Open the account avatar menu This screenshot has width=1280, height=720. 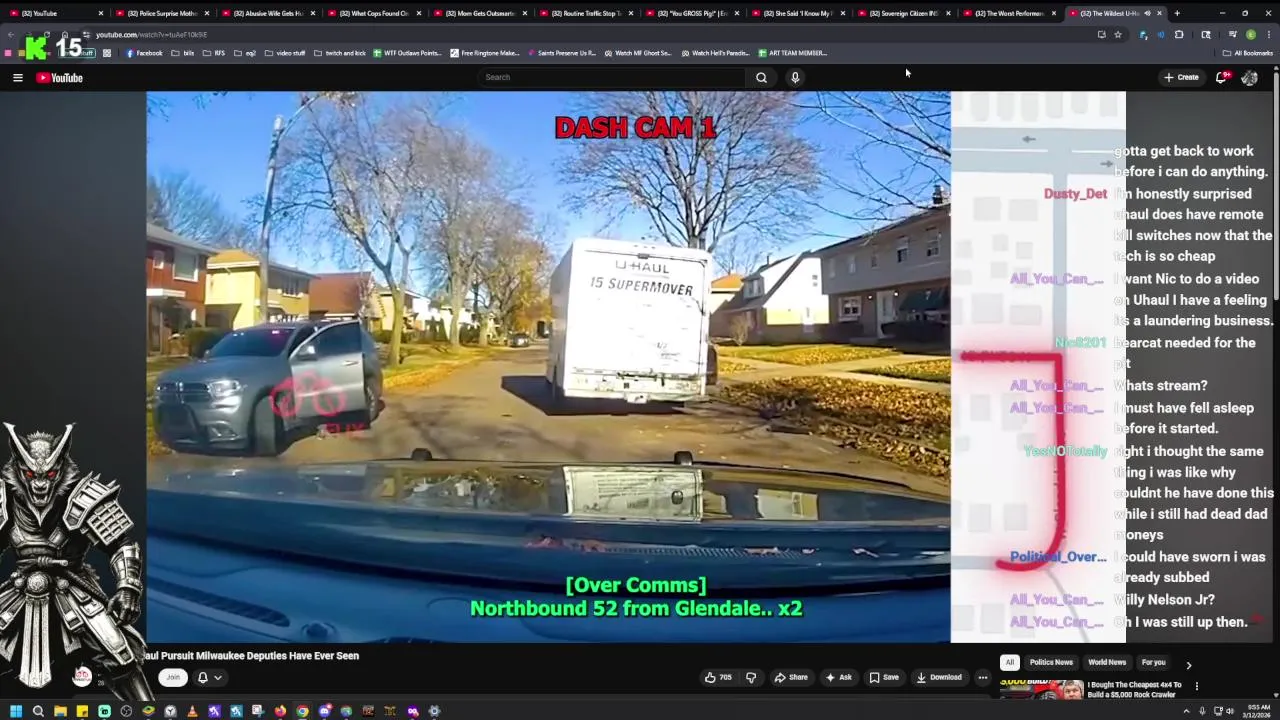click(1249, 77)
